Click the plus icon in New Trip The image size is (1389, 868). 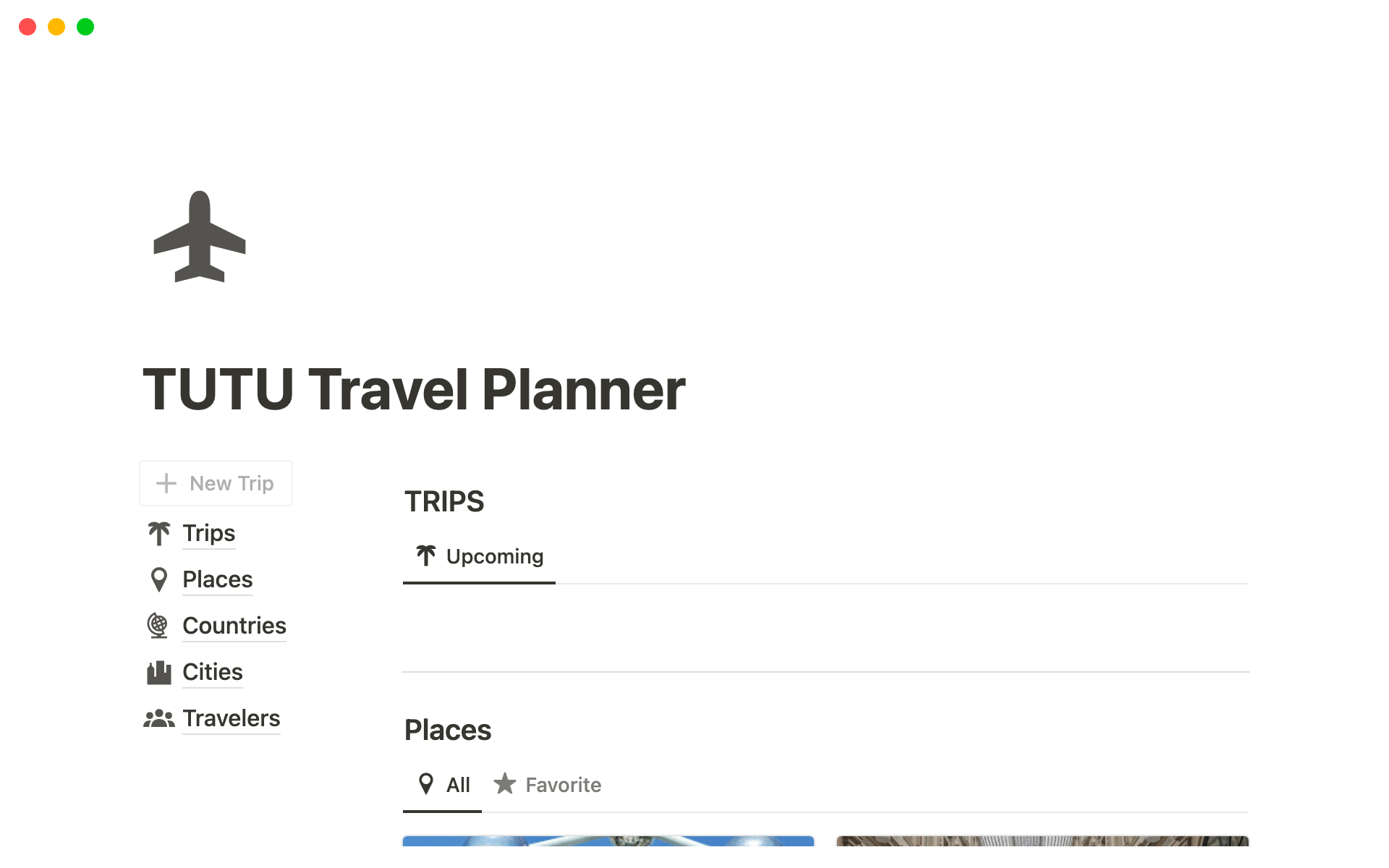tap(166, 483)
